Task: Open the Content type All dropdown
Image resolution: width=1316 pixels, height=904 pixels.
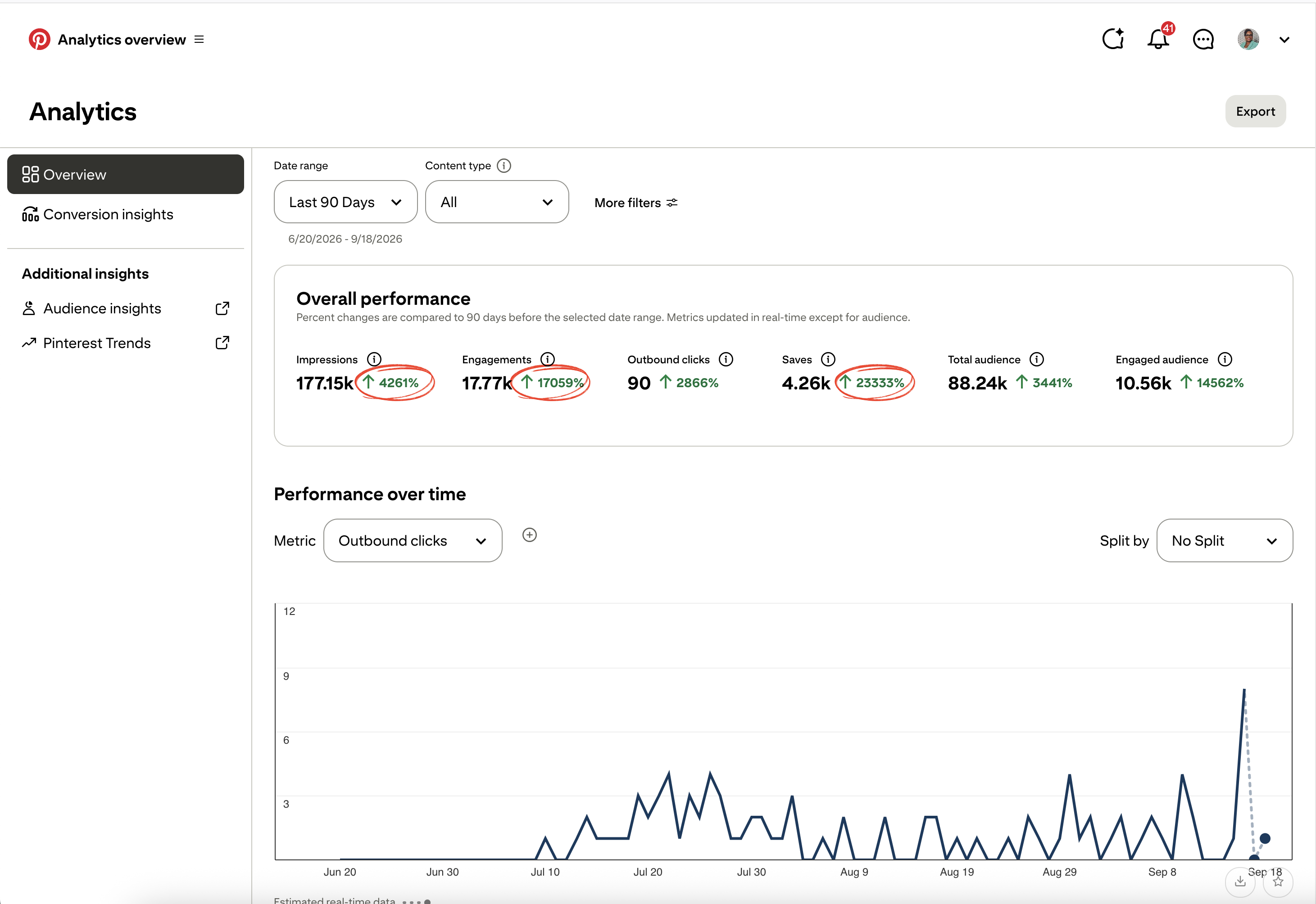Action: tap(497, 202)
